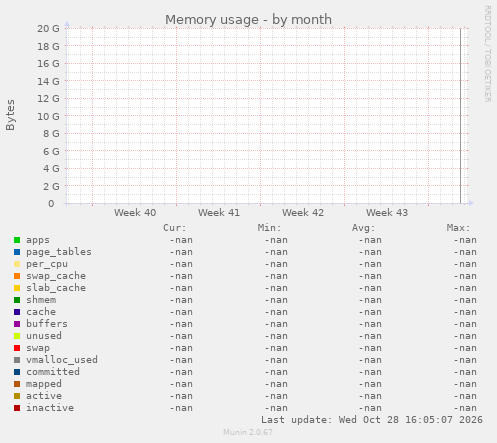Click the 'swap' legend label
The image size is (497, 443).
pyautogui.click(x=38, y=348)
